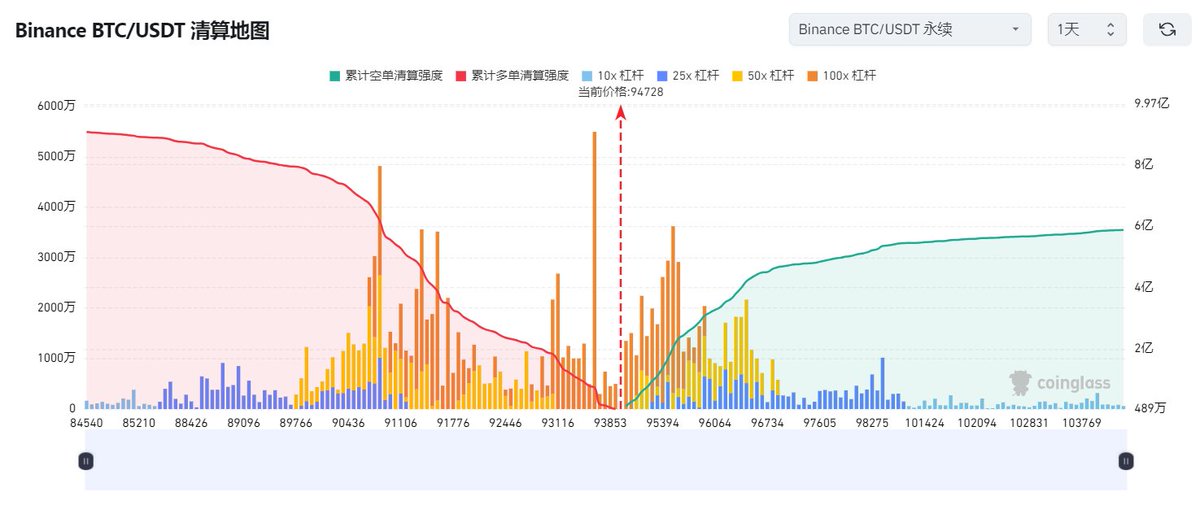Click the Binance BTC/USDT 清算地图 title
This screenshot has width=1200, height=505.
pyautogui.click(x=142, y=30)
